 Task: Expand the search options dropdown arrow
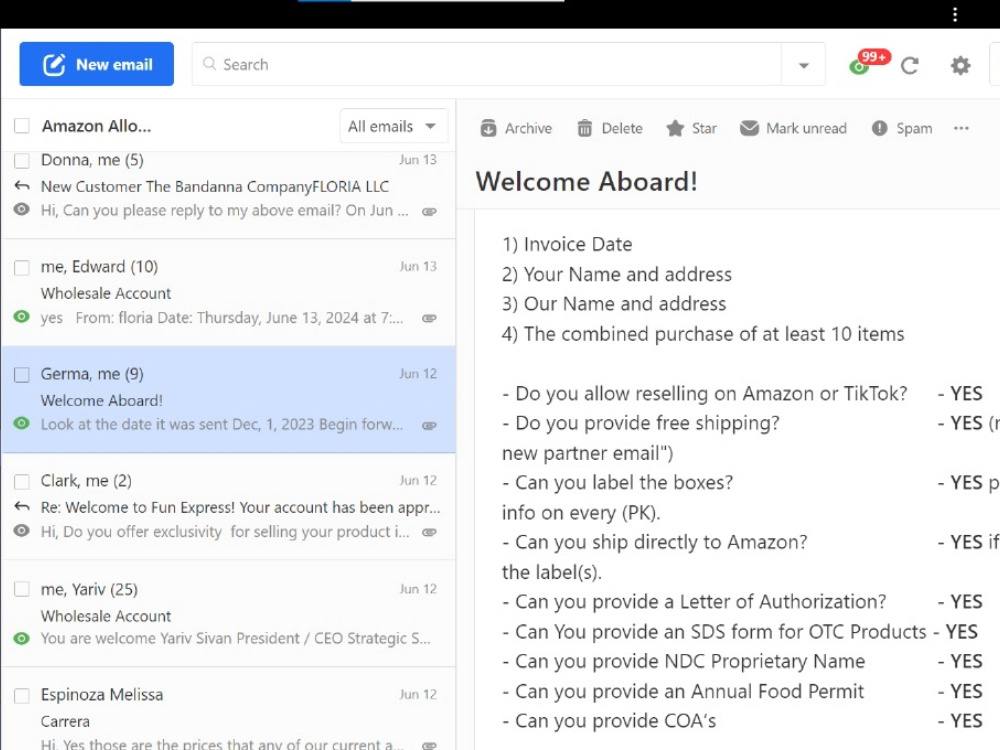click(x=804, y=64)
